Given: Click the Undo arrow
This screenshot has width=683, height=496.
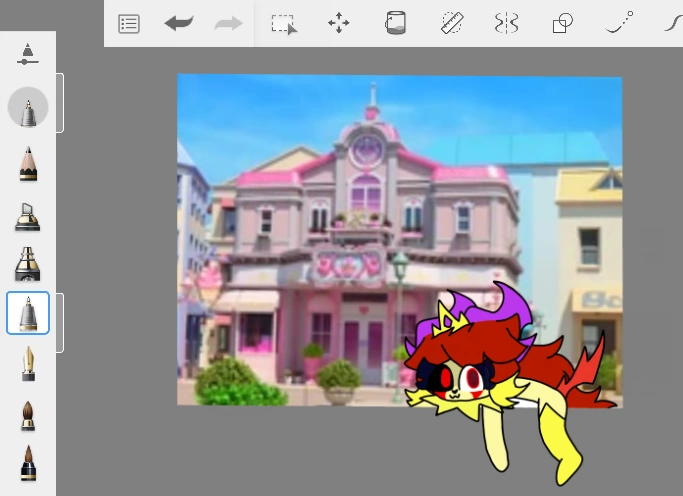Looking at the screenshot, I should click(x=179, y=23).
